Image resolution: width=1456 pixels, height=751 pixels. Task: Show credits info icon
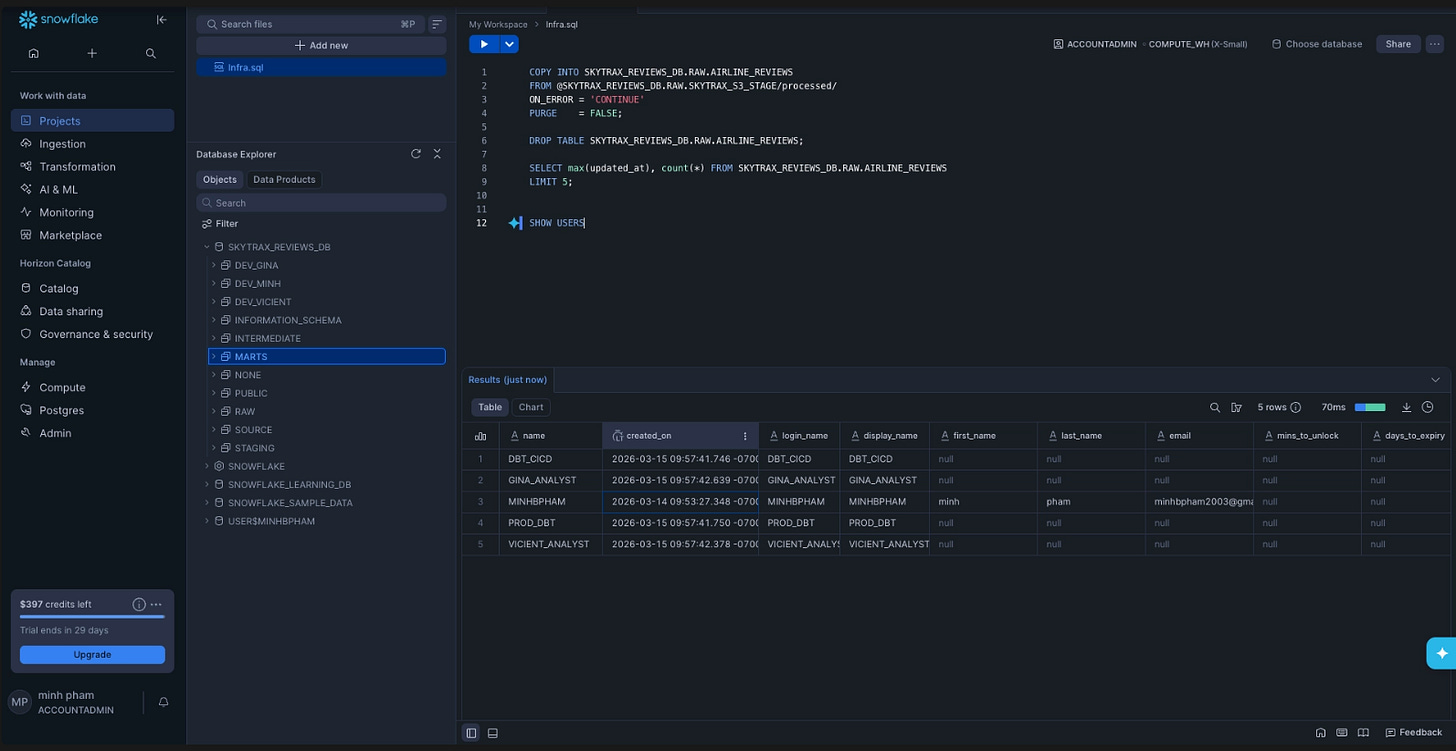(x=139, y=604)
